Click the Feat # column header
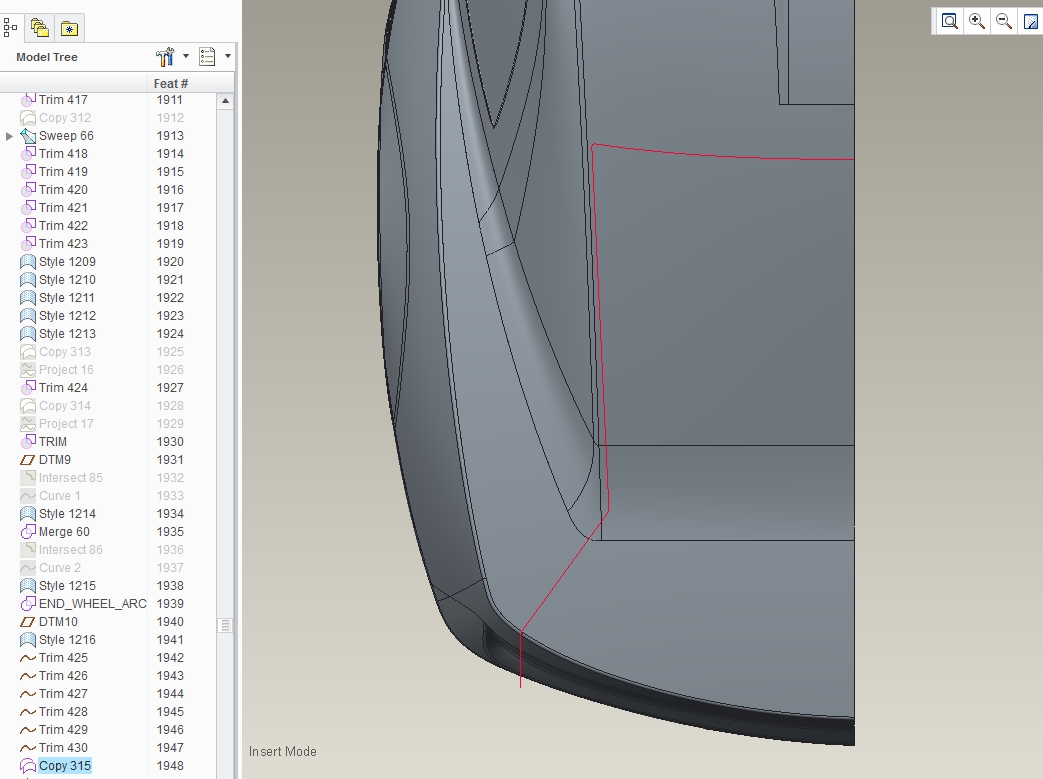Screen dimensions: 1043x779 pyautogui.click(x=170, y=83)
